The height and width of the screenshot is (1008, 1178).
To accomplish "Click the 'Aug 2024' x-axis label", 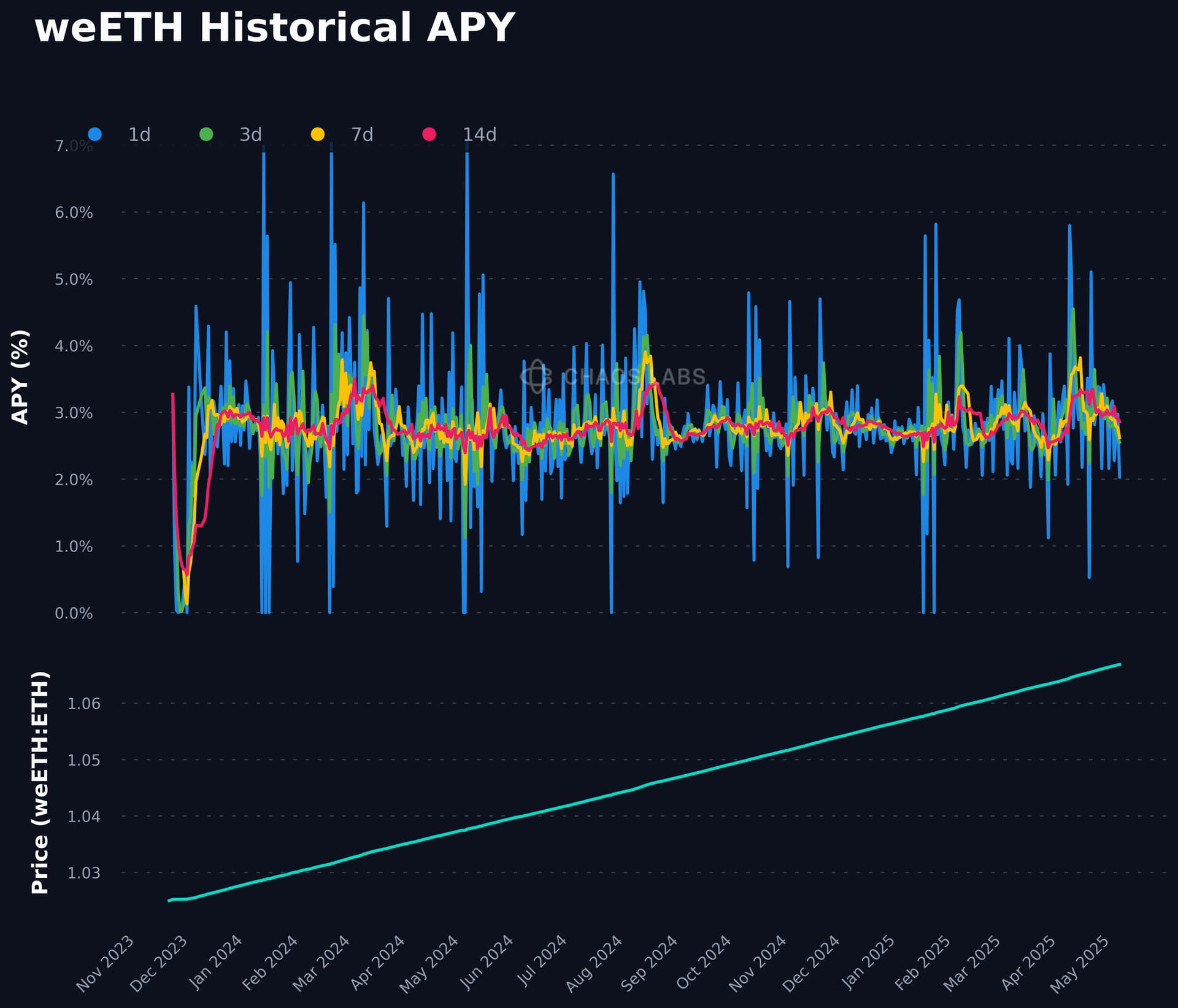I will (595, 964).
